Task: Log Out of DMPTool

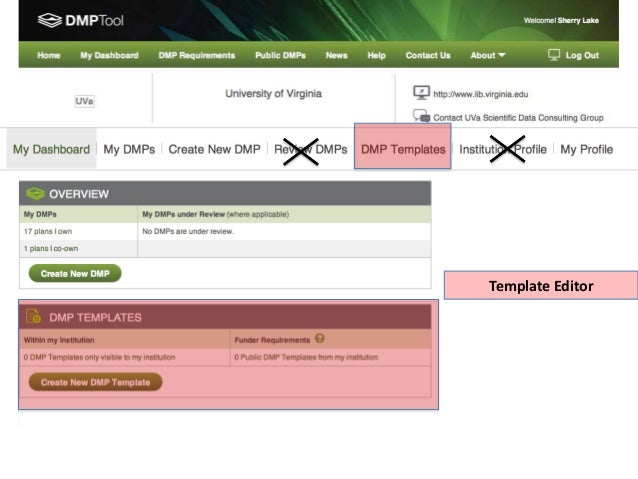Action: coord(582,55)
